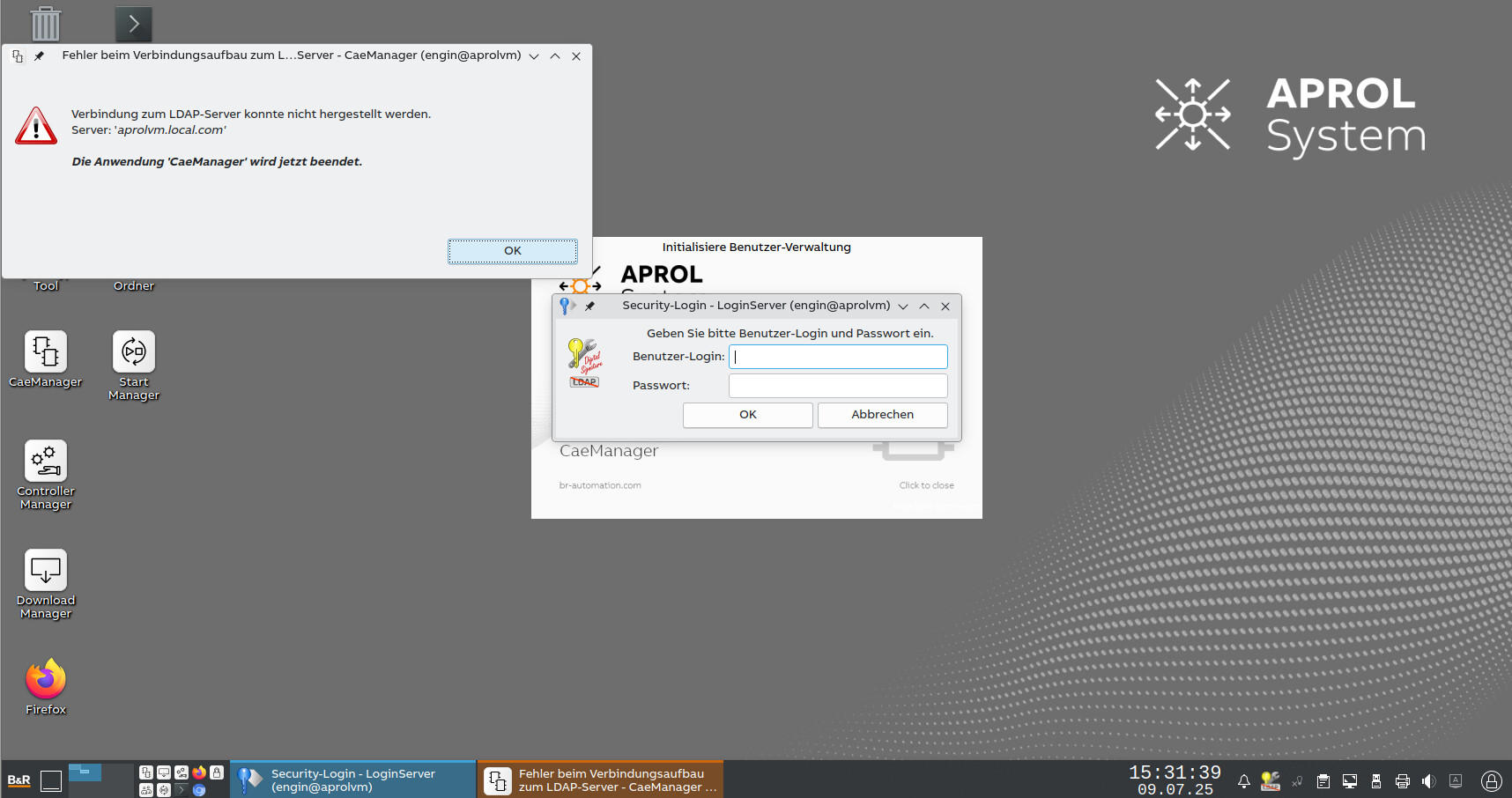1512x798 pixels.
Task: Focus the Passwort input field
Action: [838, 386]
